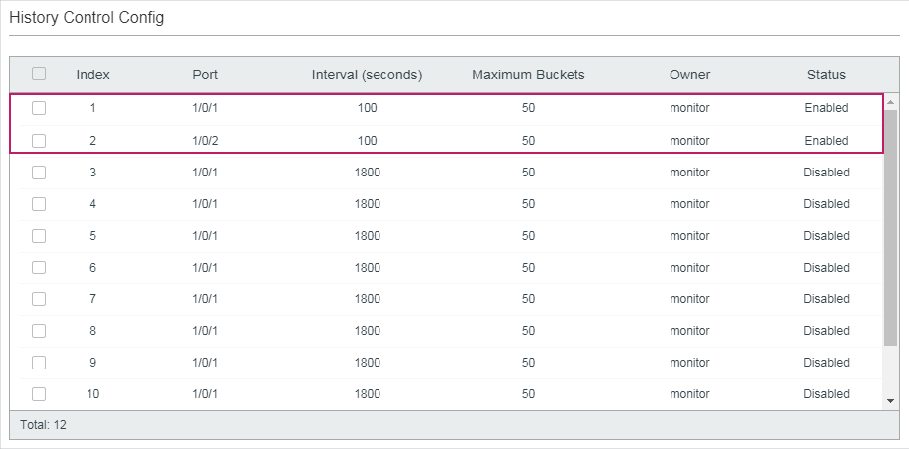The width and height of the screenshot is (909, 449).
Task: Click the Status column header
Action: pos(826,75)
